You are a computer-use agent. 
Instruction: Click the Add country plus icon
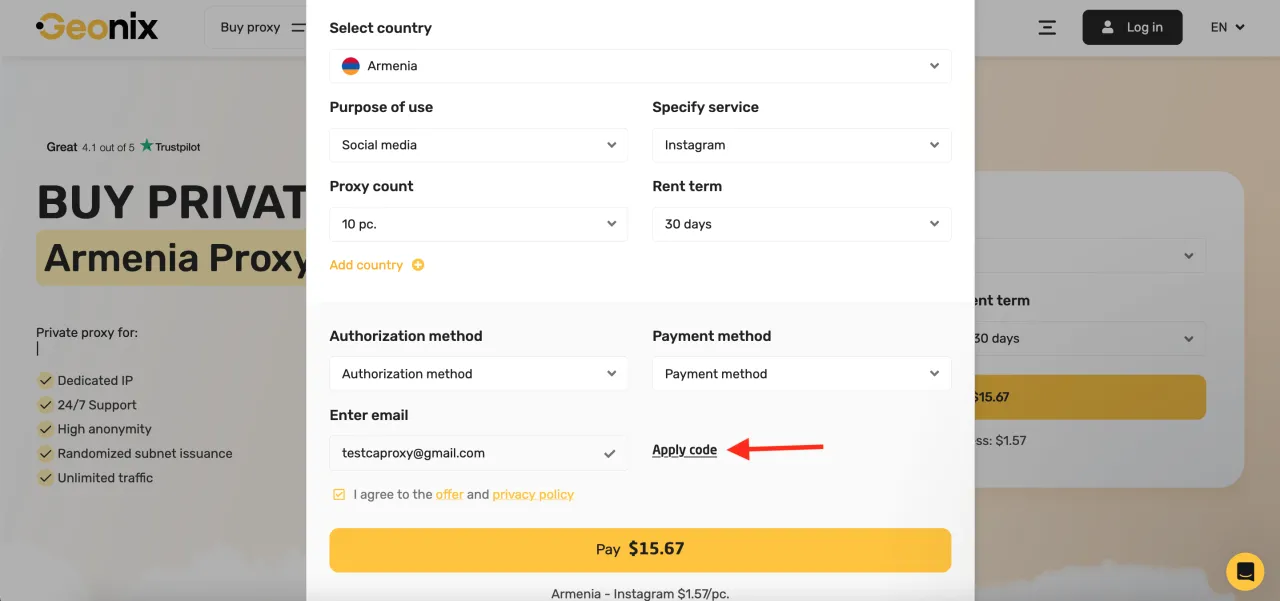pos(418,265)
